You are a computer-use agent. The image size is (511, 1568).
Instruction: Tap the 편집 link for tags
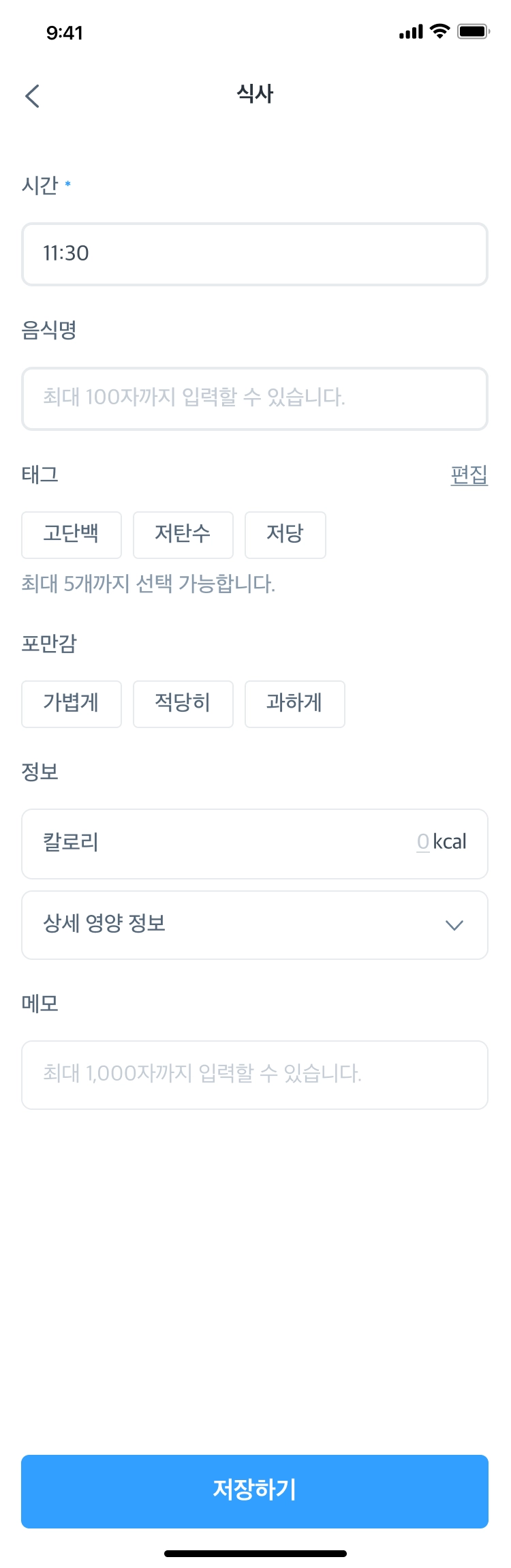point(469,474)
